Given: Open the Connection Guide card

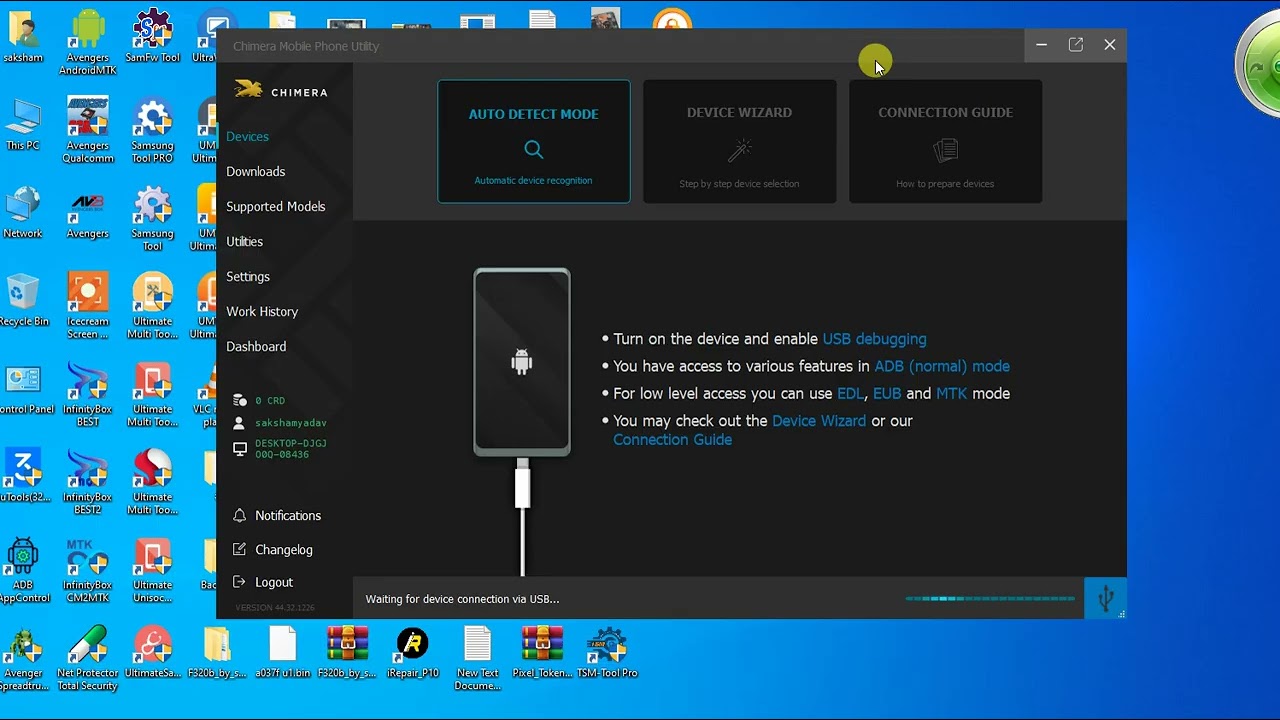Looking at the screenshot, I should [x=945, y=141].
